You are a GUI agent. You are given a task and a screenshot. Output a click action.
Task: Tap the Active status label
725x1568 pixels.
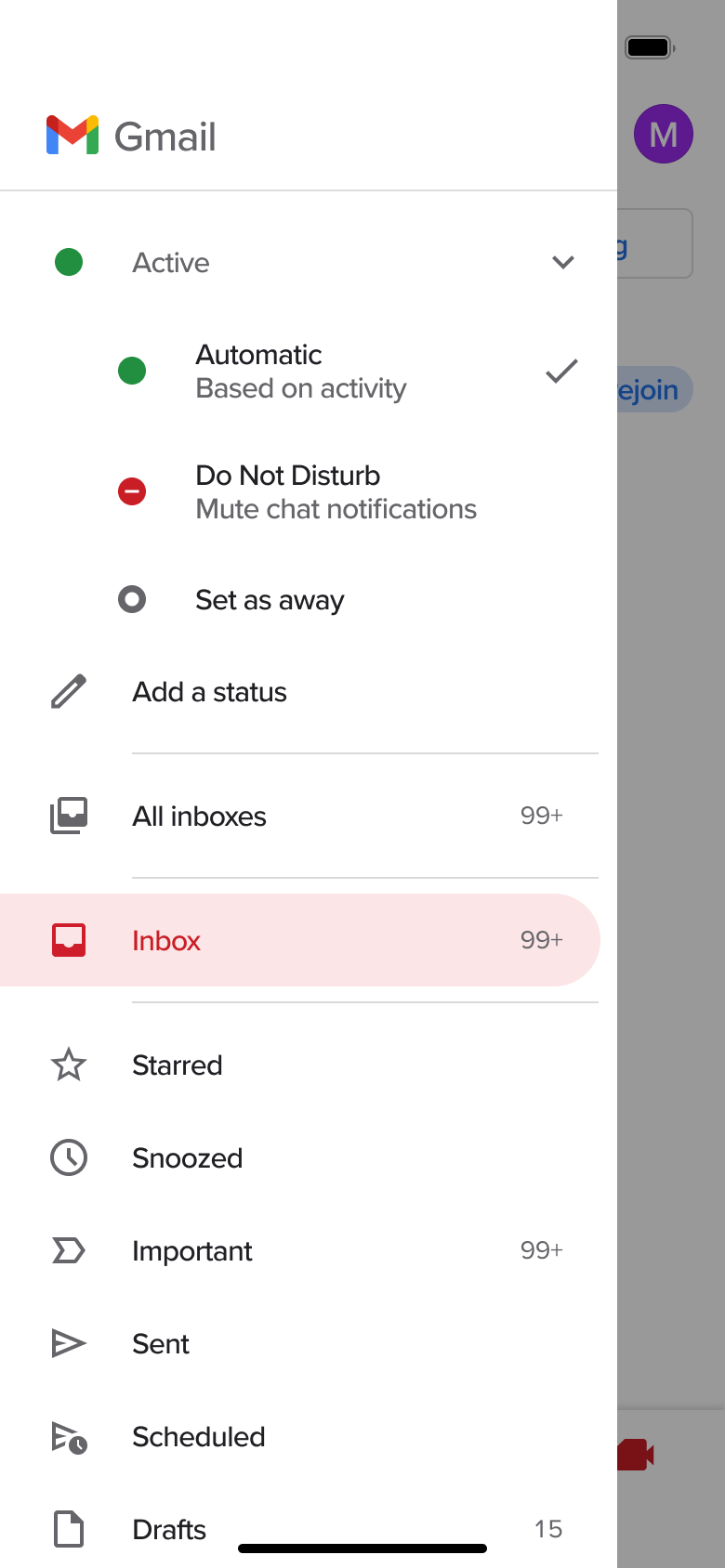point(171,263)
